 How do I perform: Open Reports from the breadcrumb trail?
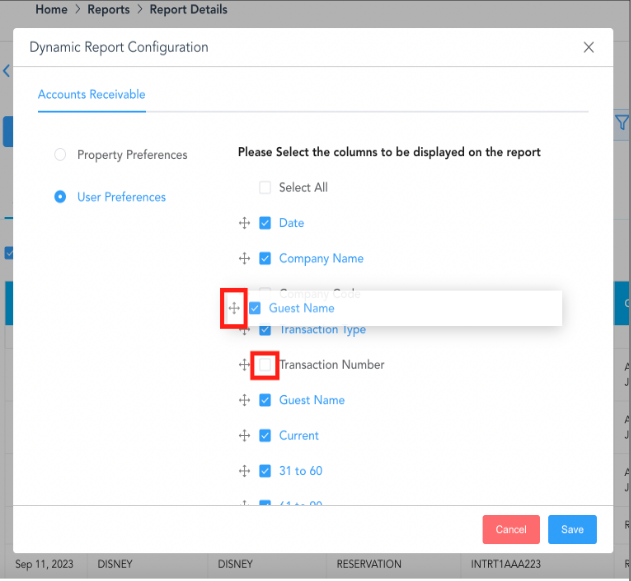(x=108, y=9)
